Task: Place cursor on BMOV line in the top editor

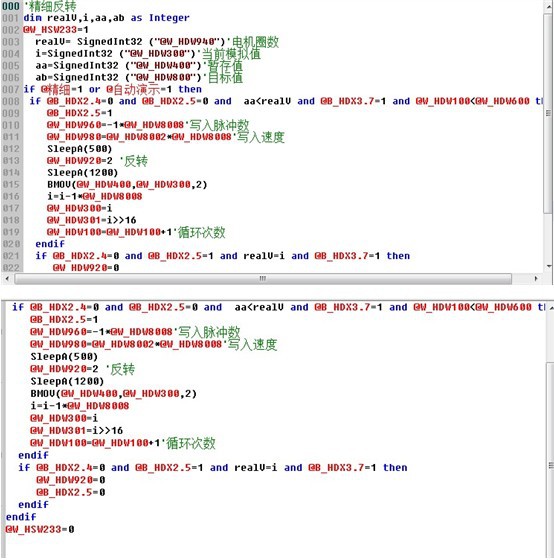Action: 127,185
